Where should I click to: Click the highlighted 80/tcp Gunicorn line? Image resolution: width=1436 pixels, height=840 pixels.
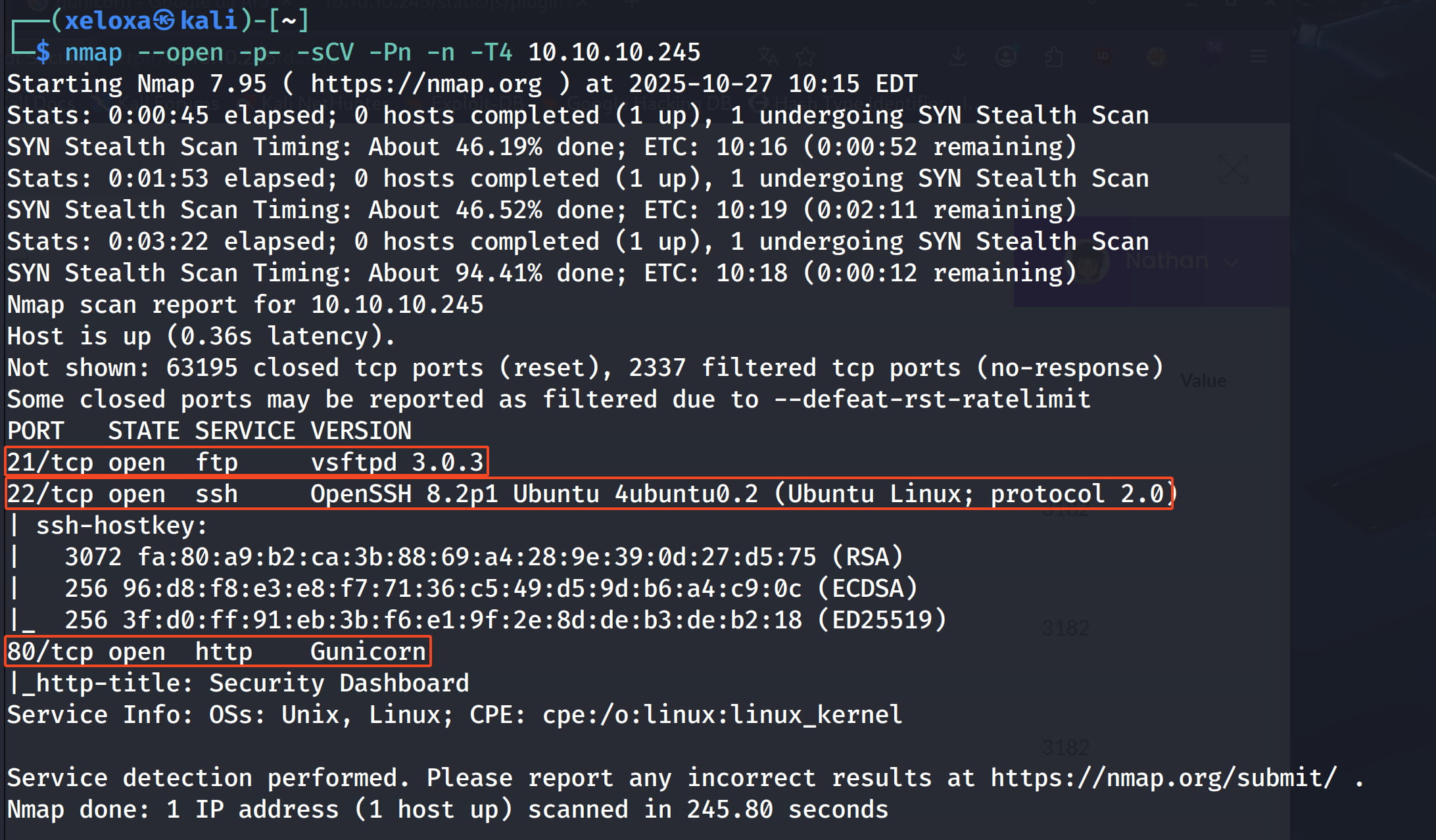(217, 651)
